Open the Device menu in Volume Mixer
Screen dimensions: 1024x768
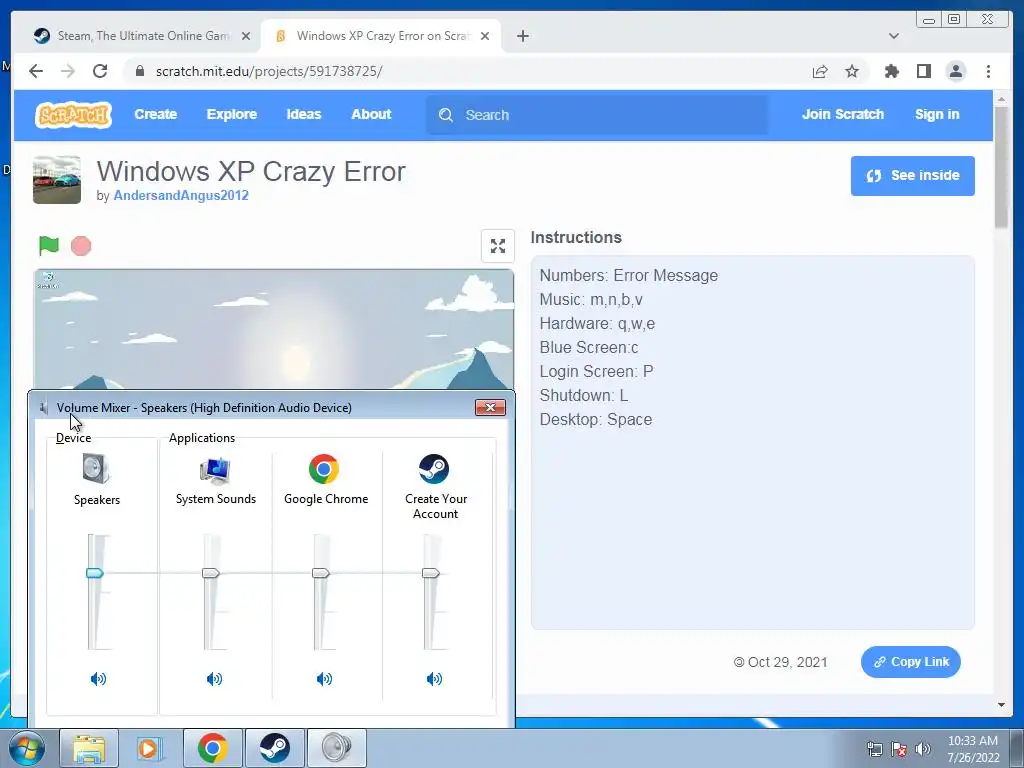(x=73, y=438)
